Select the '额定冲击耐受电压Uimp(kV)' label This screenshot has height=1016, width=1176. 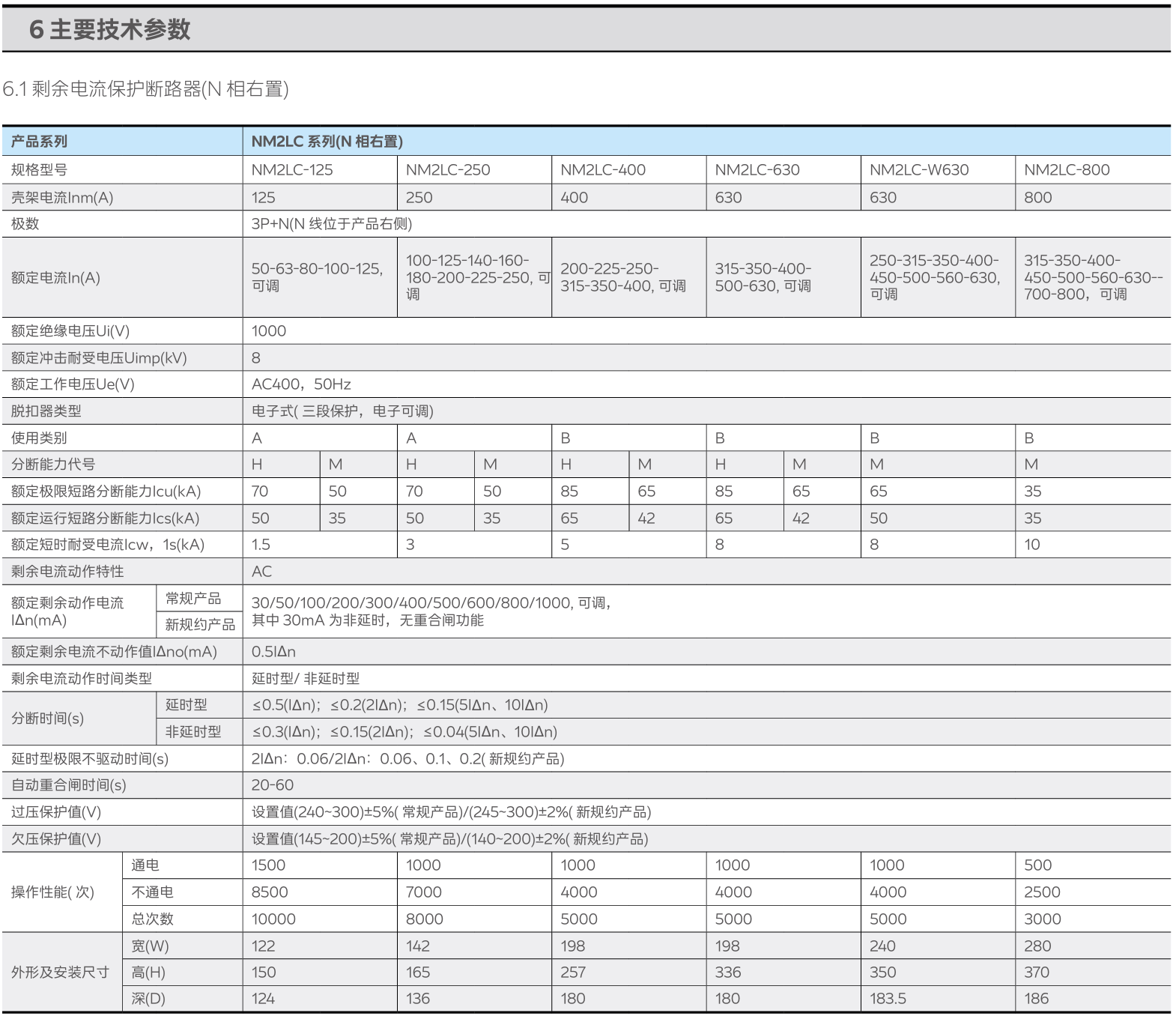[x=99, y=358]
